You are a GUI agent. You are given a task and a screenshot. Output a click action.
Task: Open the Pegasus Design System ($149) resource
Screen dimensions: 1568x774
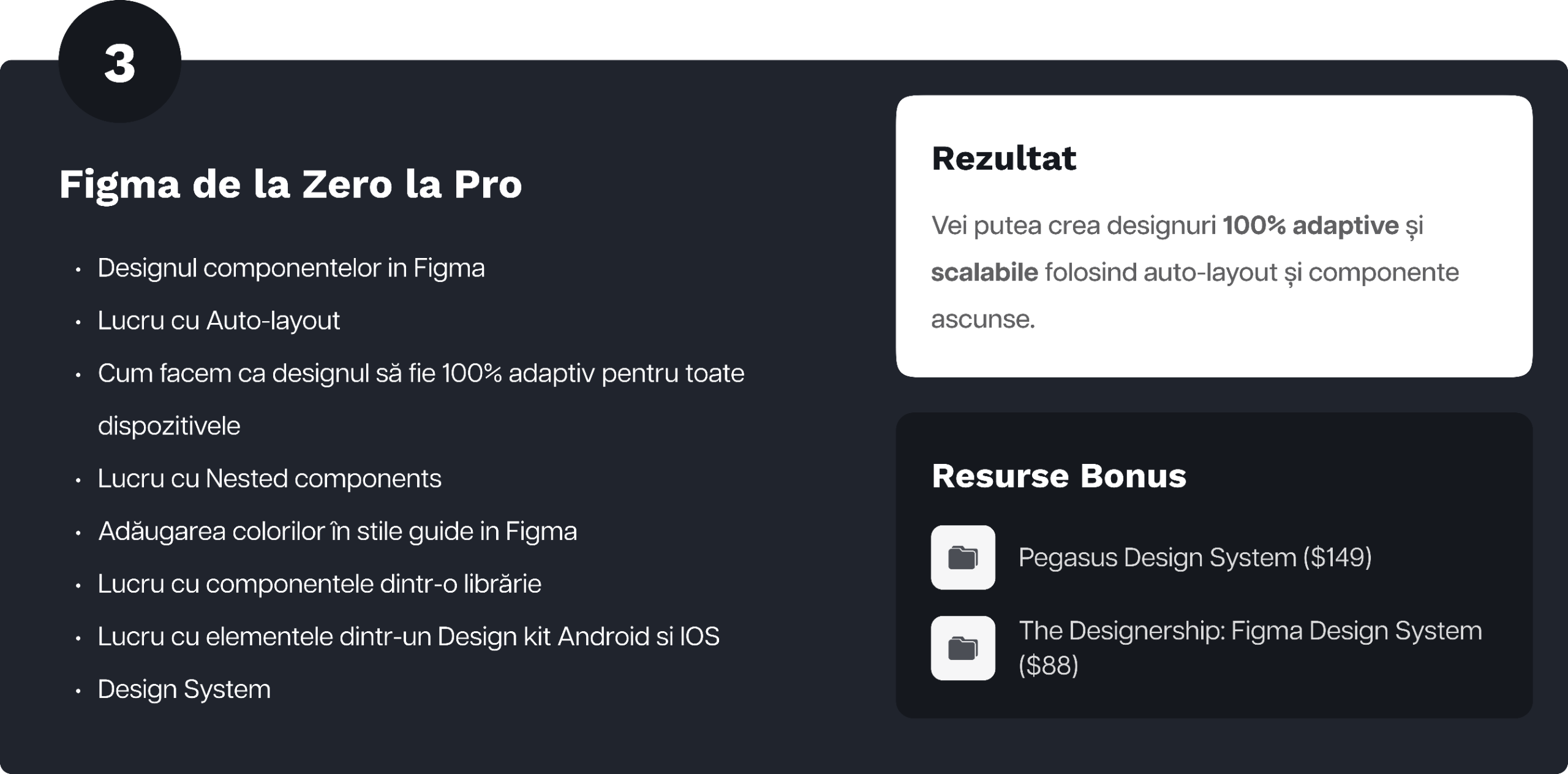pyautogui.click(x=1194, y=557)
